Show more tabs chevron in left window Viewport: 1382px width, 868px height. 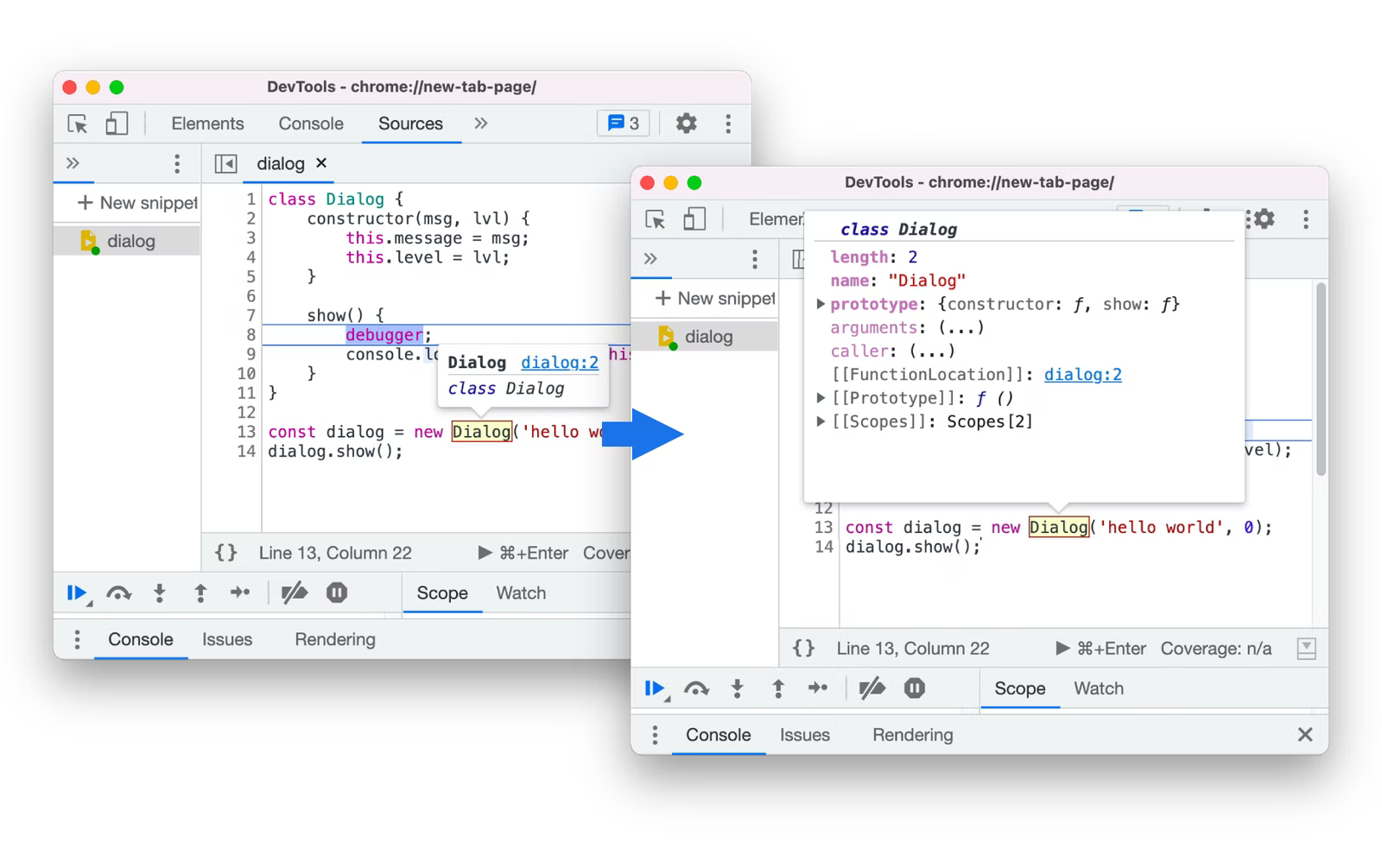[x=481, y=124]
